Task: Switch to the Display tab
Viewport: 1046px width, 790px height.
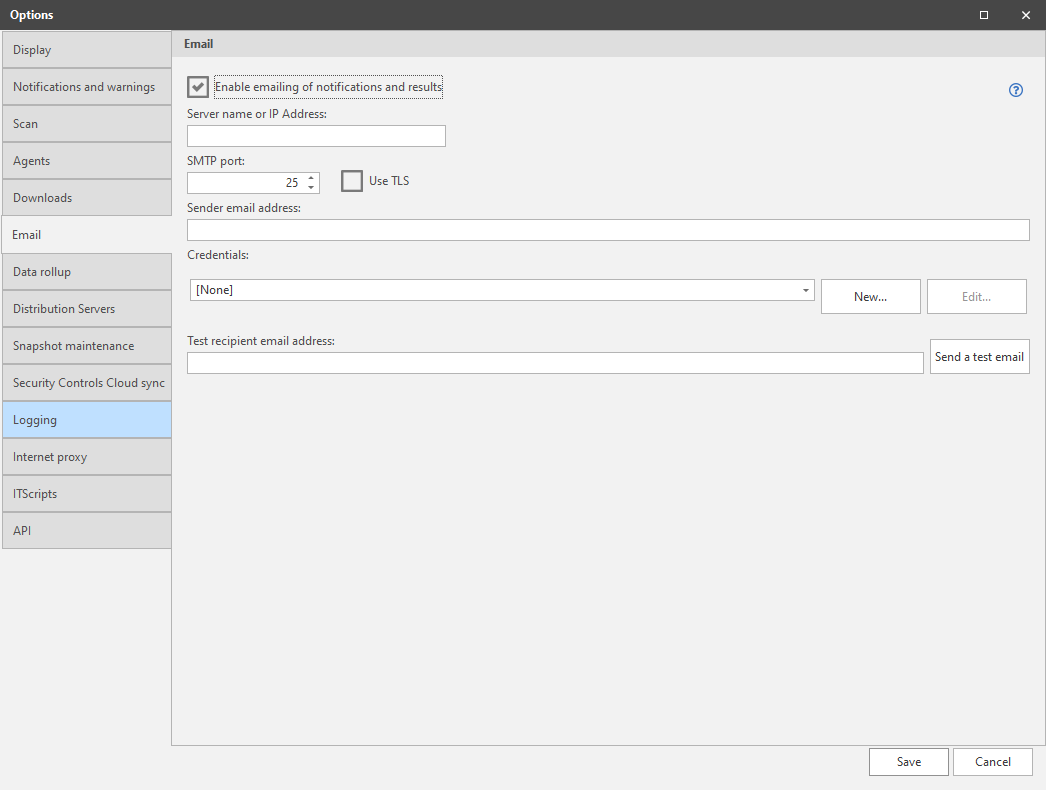Action: point(86,50)
